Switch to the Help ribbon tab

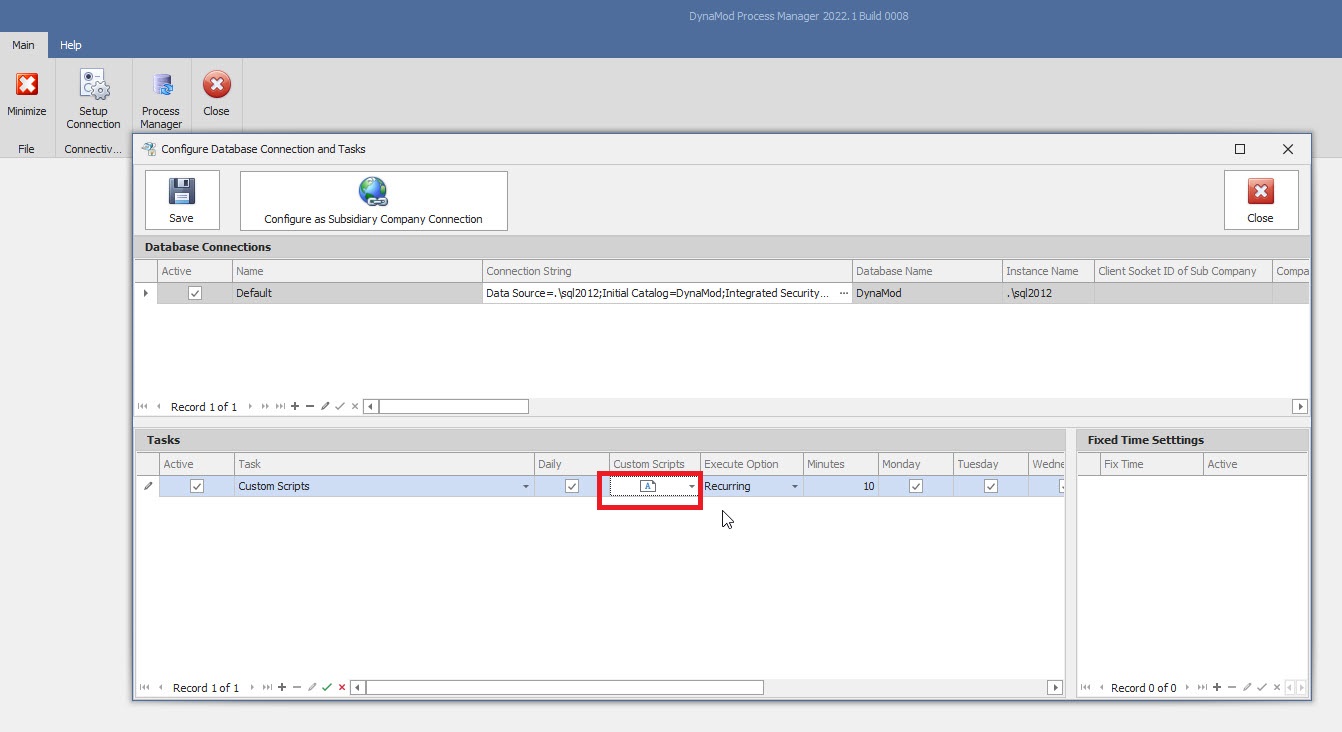70,45
